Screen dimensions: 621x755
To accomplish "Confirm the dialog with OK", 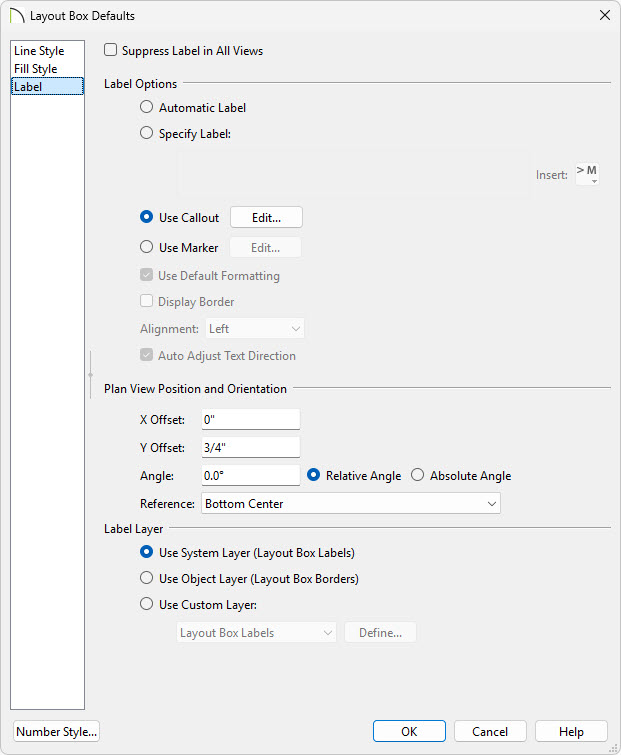I will point(409,731).
